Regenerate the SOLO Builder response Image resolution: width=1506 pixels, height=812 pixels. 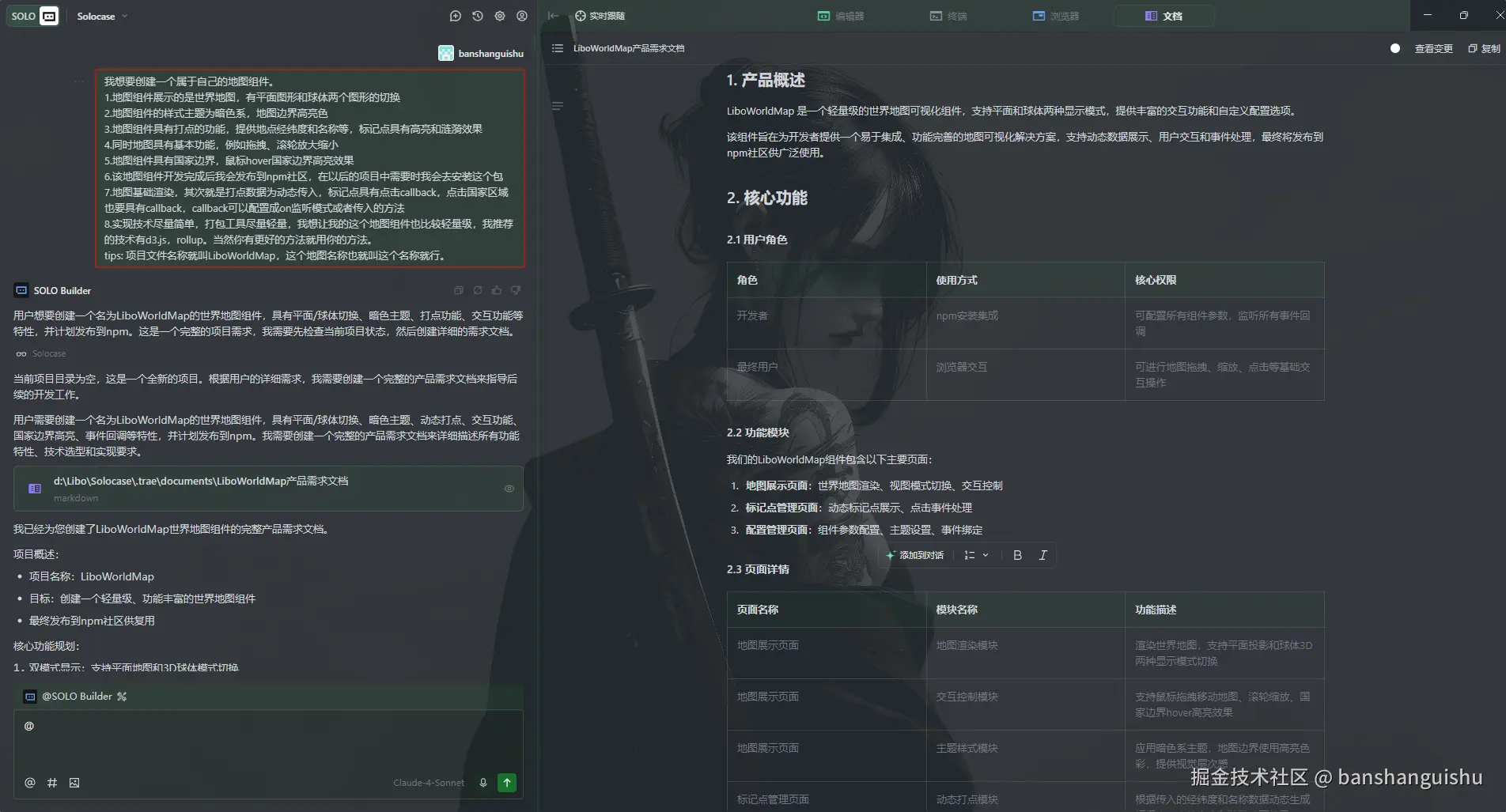pos(478,290)
